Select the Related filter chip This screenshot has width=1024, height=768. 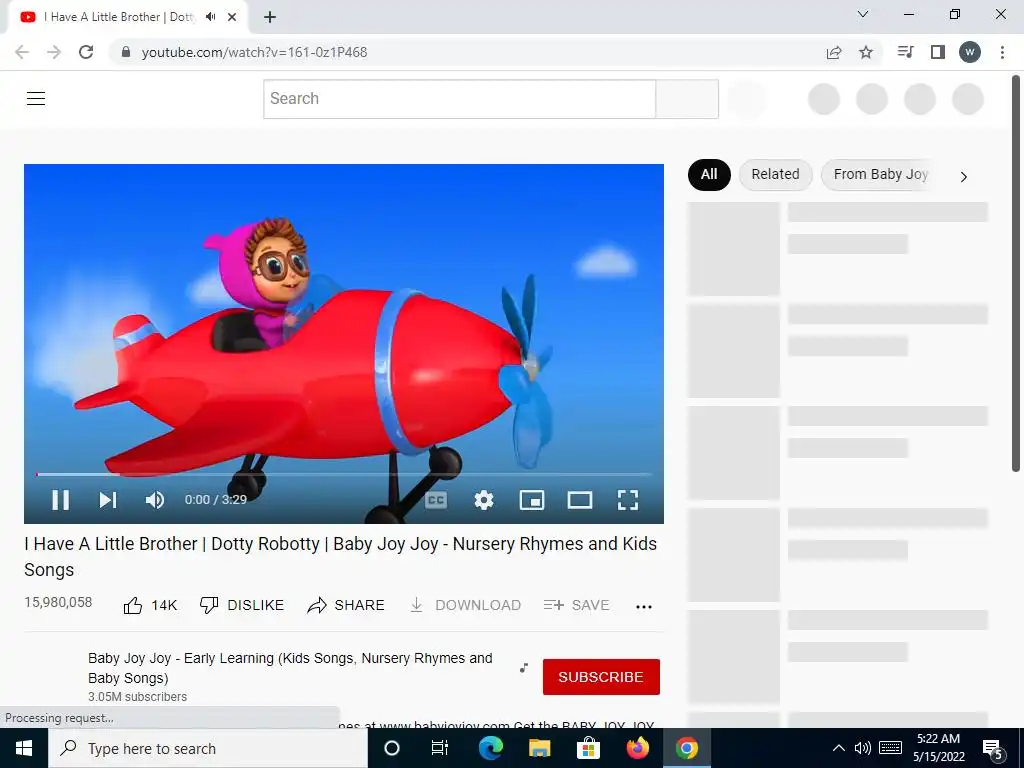click(x=775, y=174)
